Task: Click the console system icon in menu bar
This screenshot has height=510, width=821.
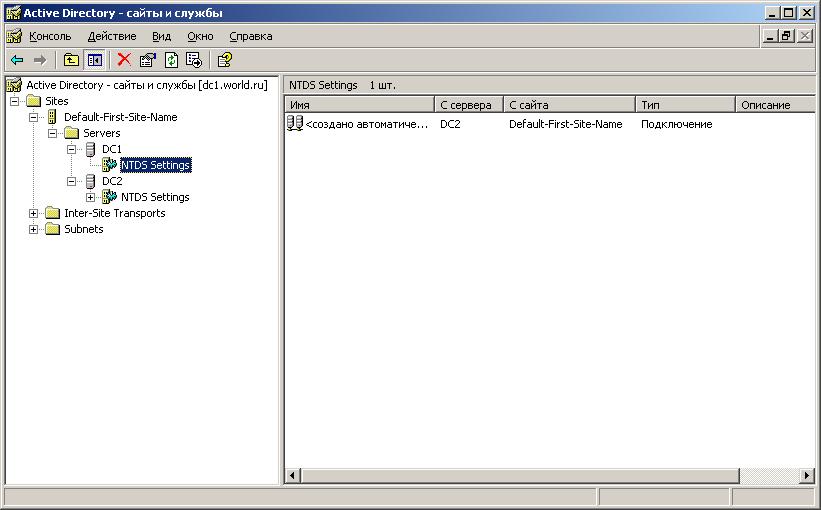Action: tap(14, 36)
